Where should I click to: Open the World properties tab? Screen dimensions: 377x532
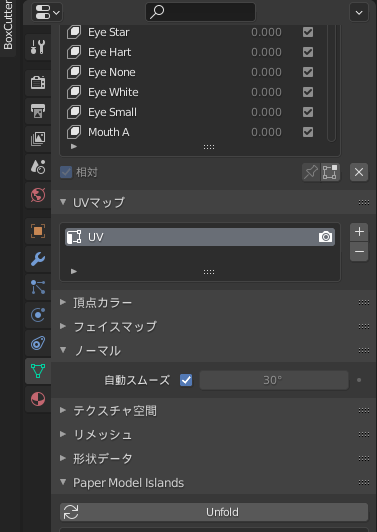tap(38, 195)
